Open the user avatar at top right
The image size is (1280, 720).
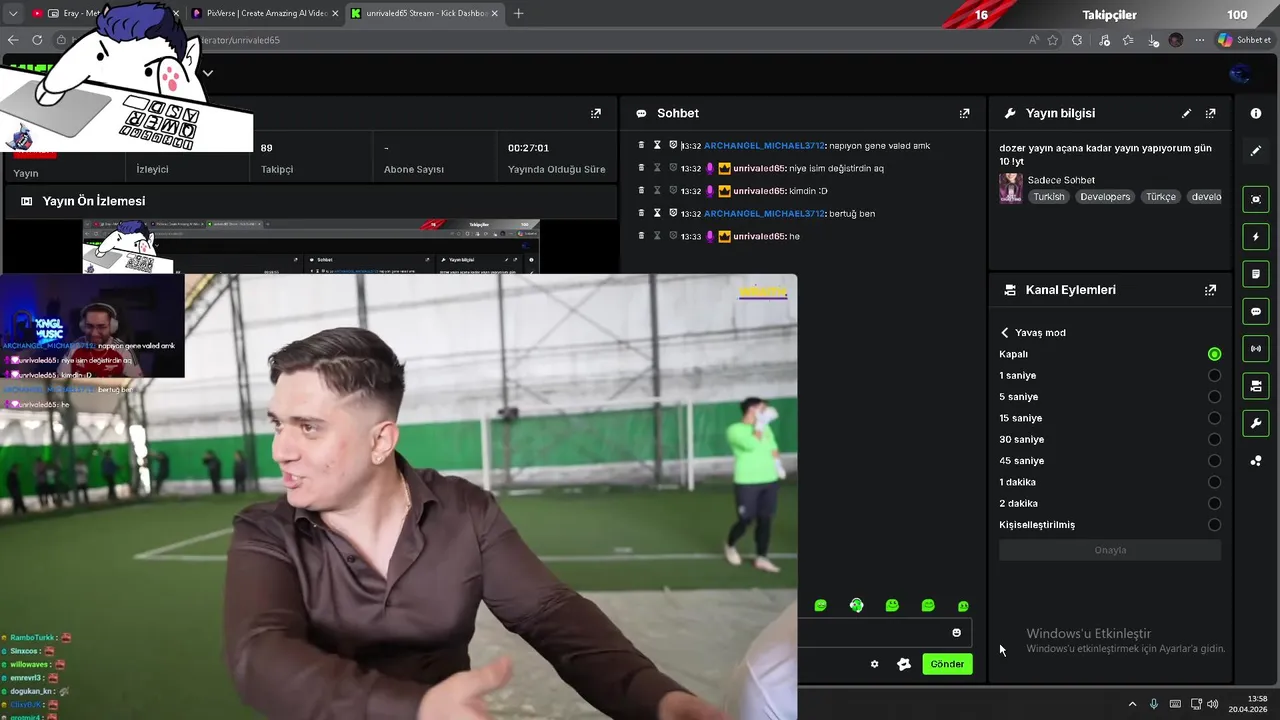pyautogui.click(x=1240, y=73)
